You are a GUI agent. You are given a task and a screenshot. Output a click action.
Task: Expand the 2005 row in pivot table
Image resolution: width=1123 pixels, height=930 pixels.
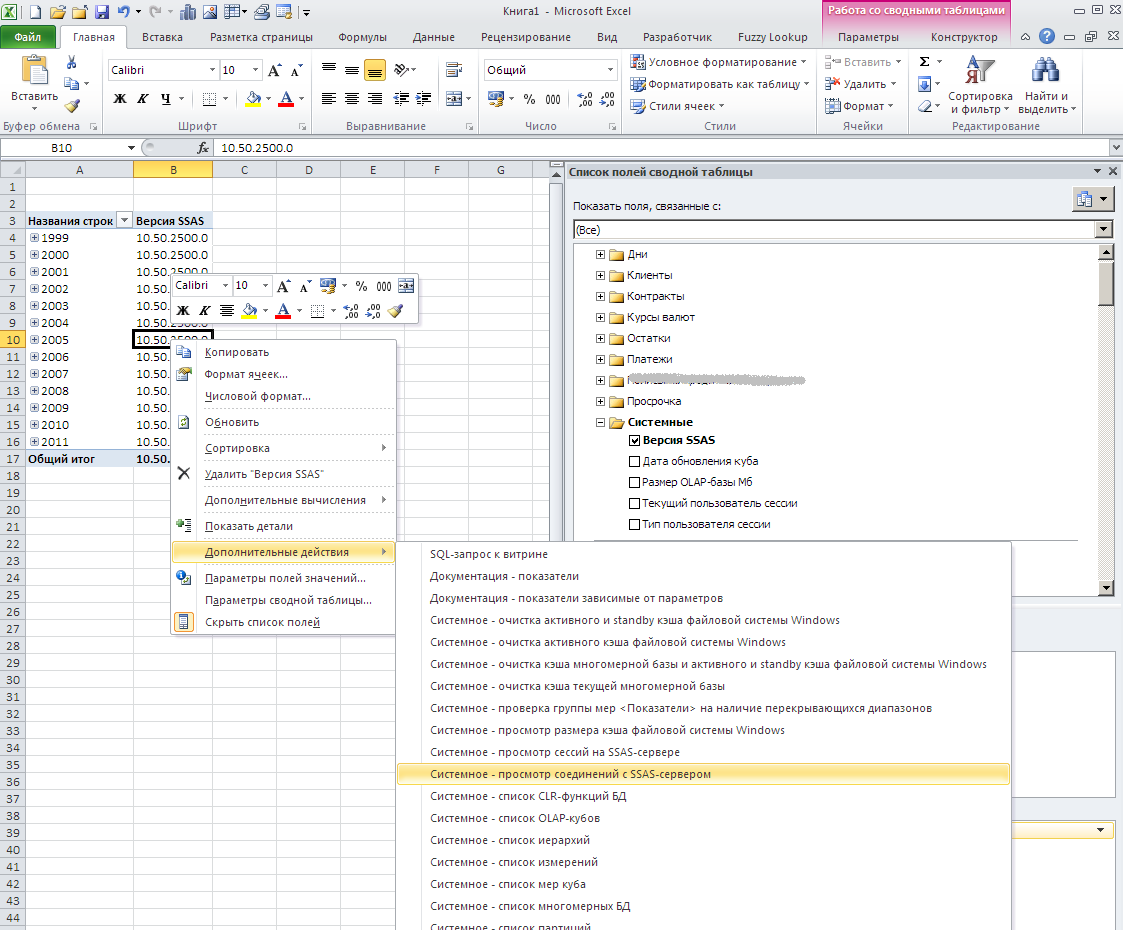(34, 340)
